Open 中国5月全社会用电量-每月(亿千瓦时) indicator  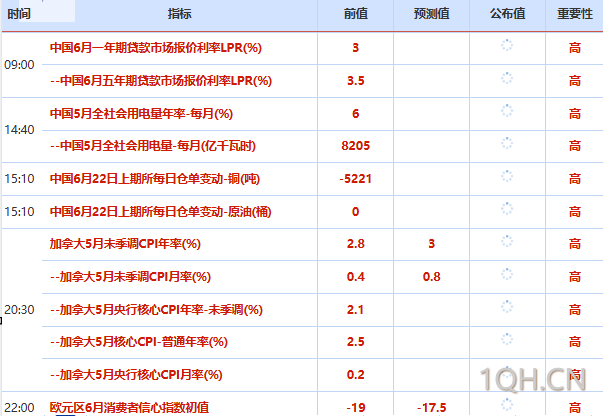(x=153, y=146)
